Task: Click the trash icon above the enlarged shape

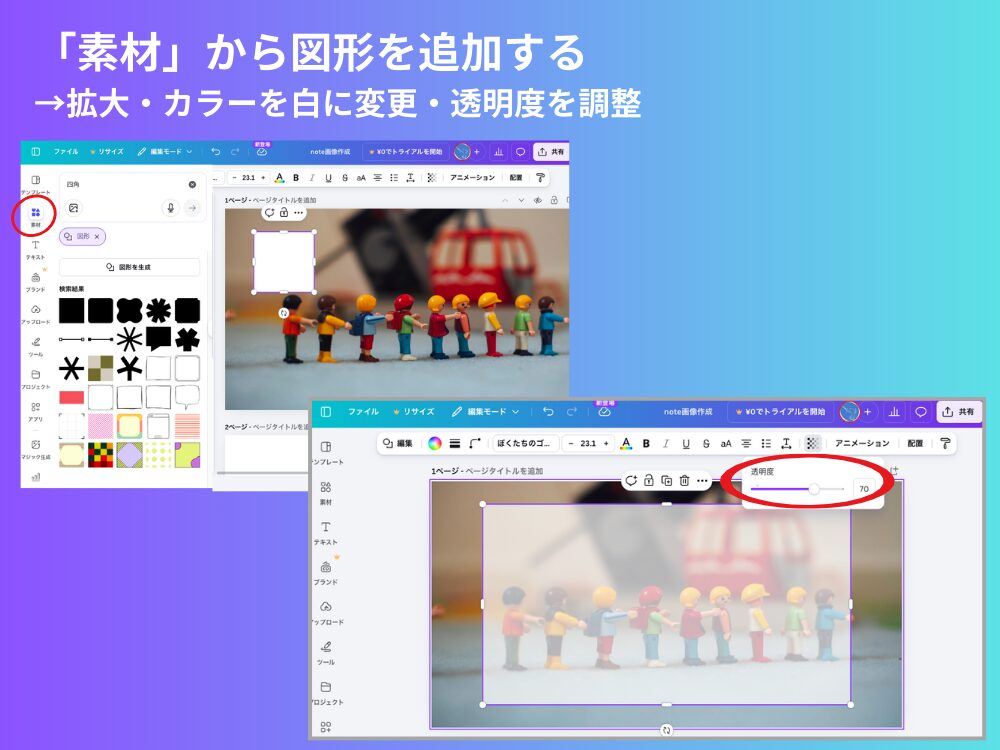Action: point(684,481)
